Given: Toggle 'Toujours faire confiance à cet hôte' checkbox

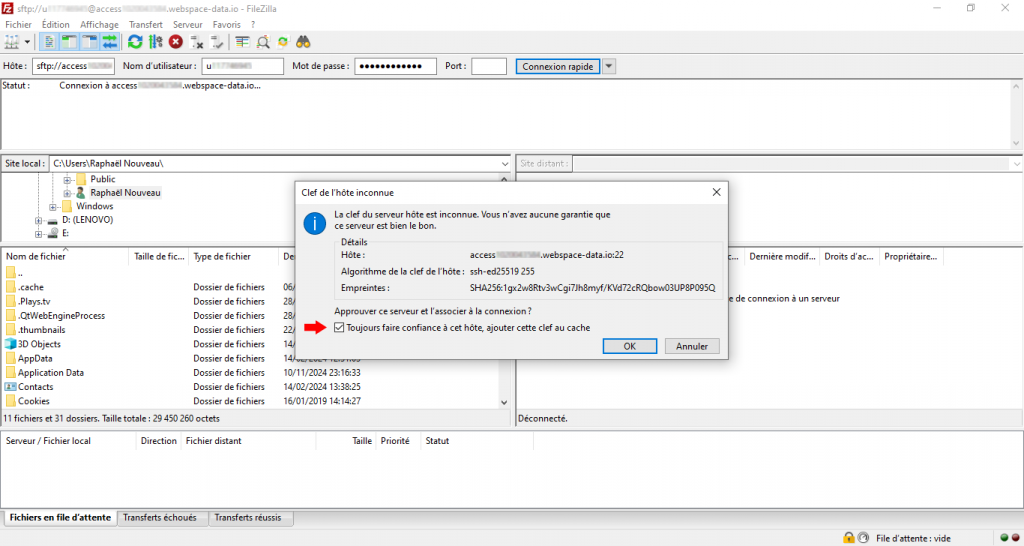Looking at the screenshot, I should (x=340, y=327).
